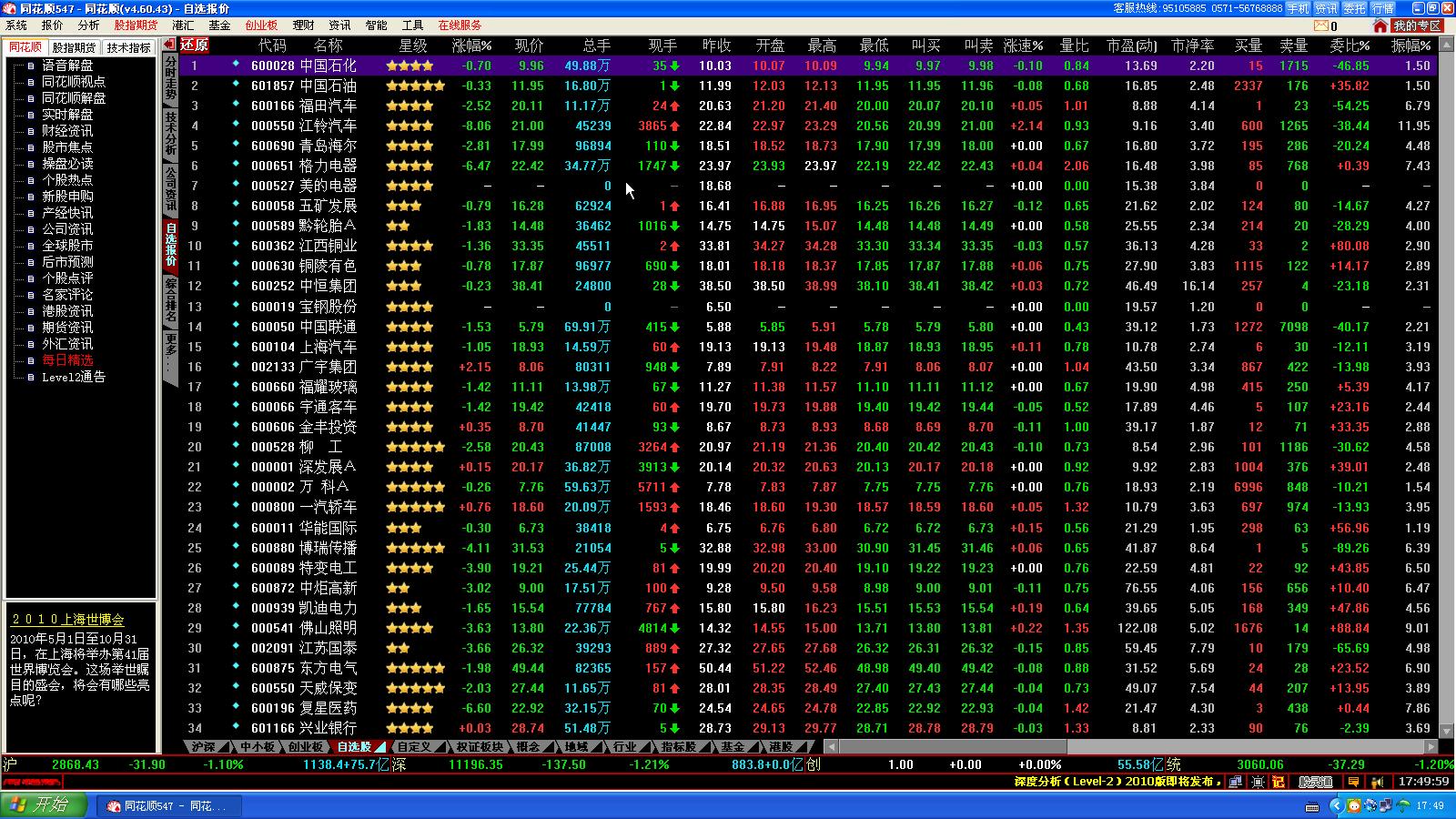Viewport: 1456px width, 819px height.
Task: Click the speaker sound icon in status bar
Action: click(1378, 781)
